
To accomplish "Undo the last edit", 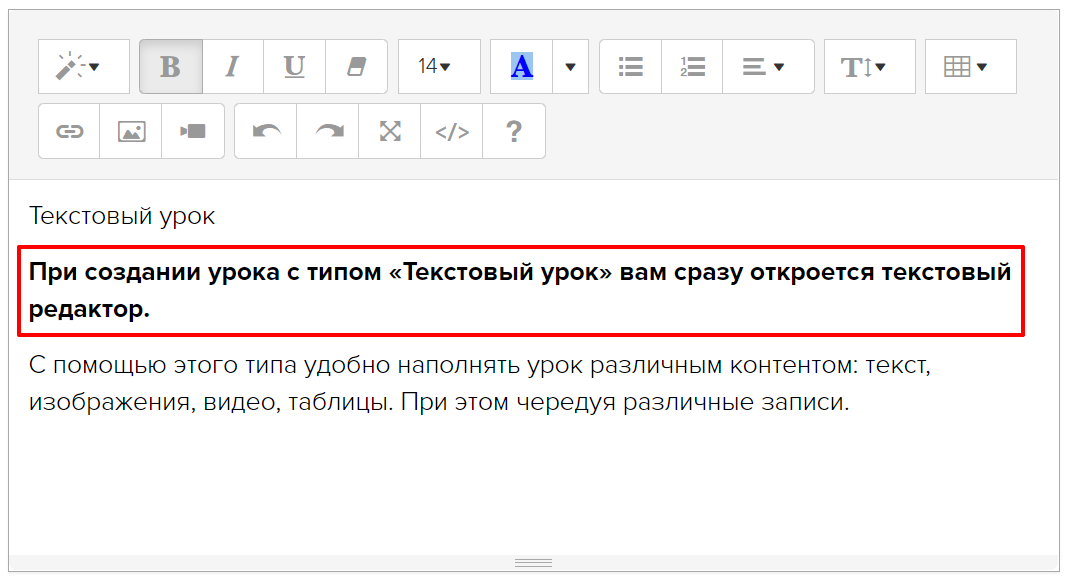I will coord(266,131).
